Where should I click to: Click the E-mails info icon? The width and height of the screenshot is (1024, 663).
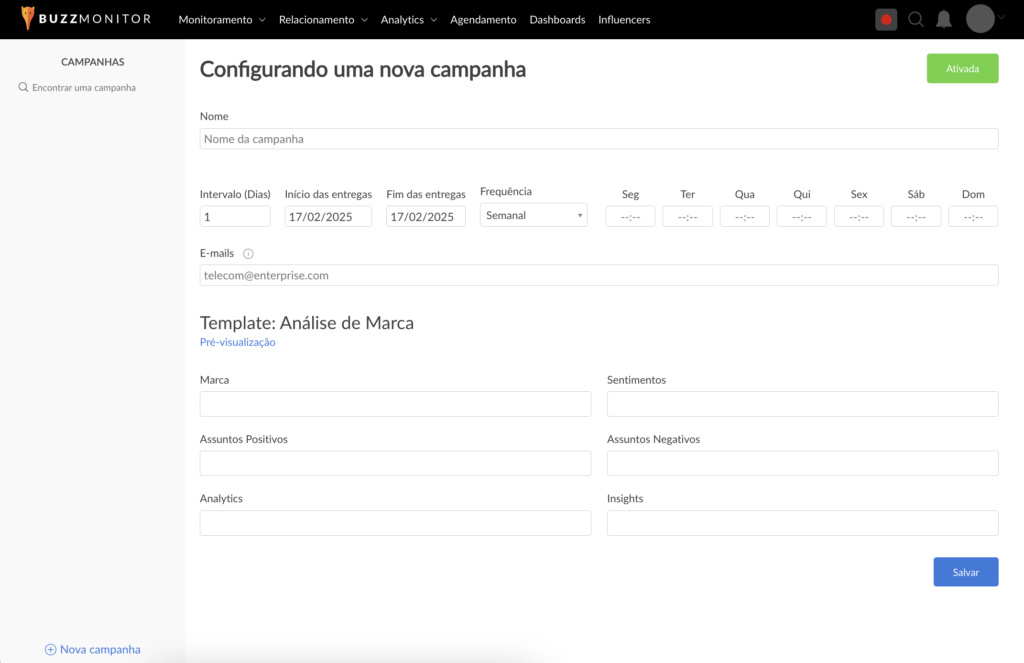click(x=248, y=254)
